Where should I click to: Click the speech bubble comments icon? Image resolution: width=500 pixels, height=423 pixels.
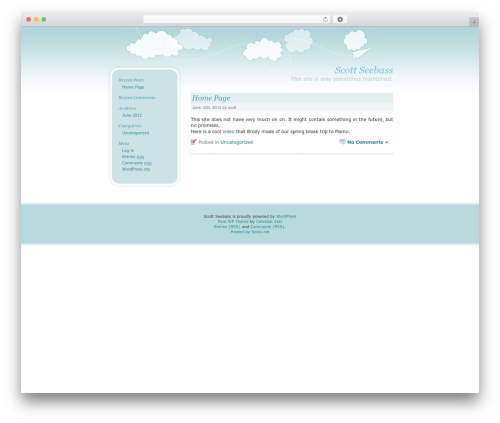point(342,142)
